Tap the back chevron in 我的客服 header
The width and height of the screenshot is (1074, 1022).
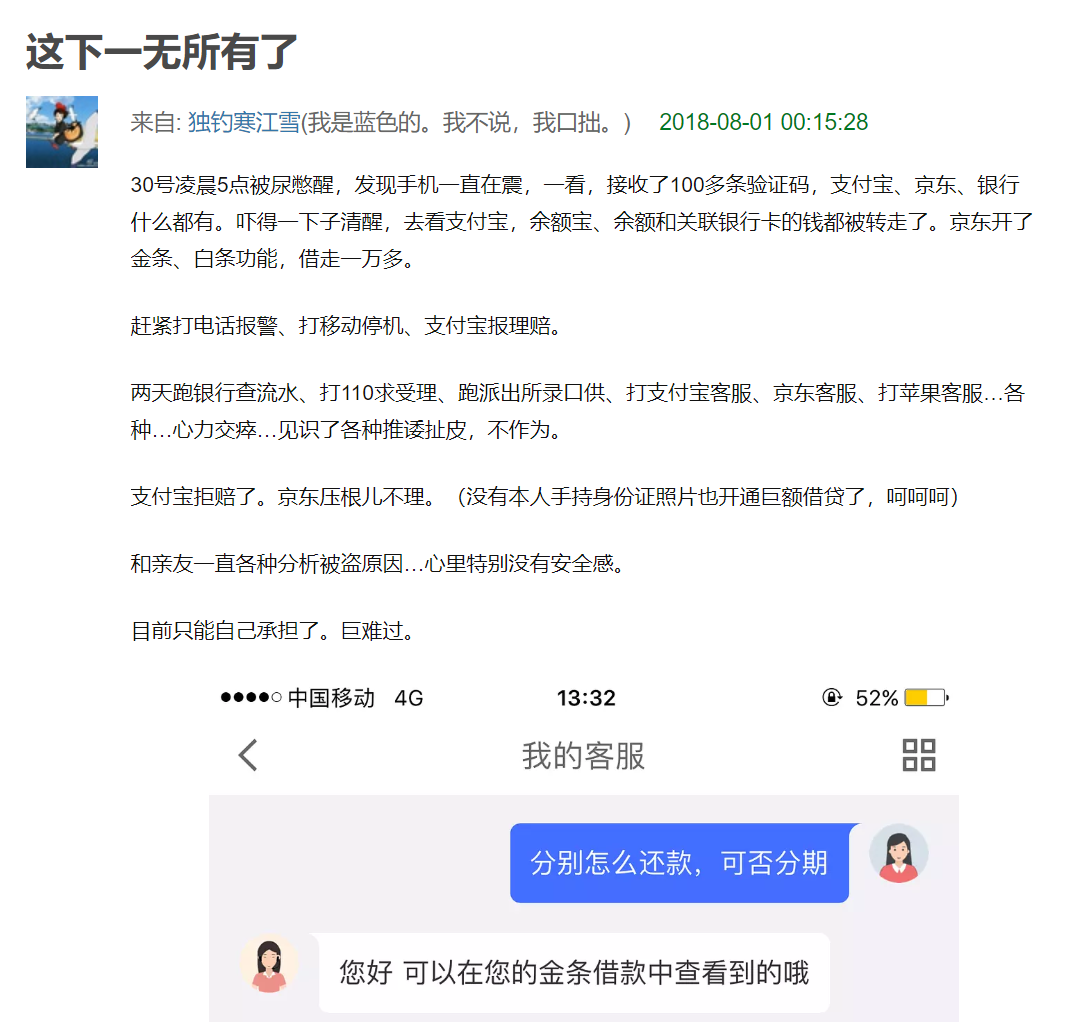coord(248,755)
